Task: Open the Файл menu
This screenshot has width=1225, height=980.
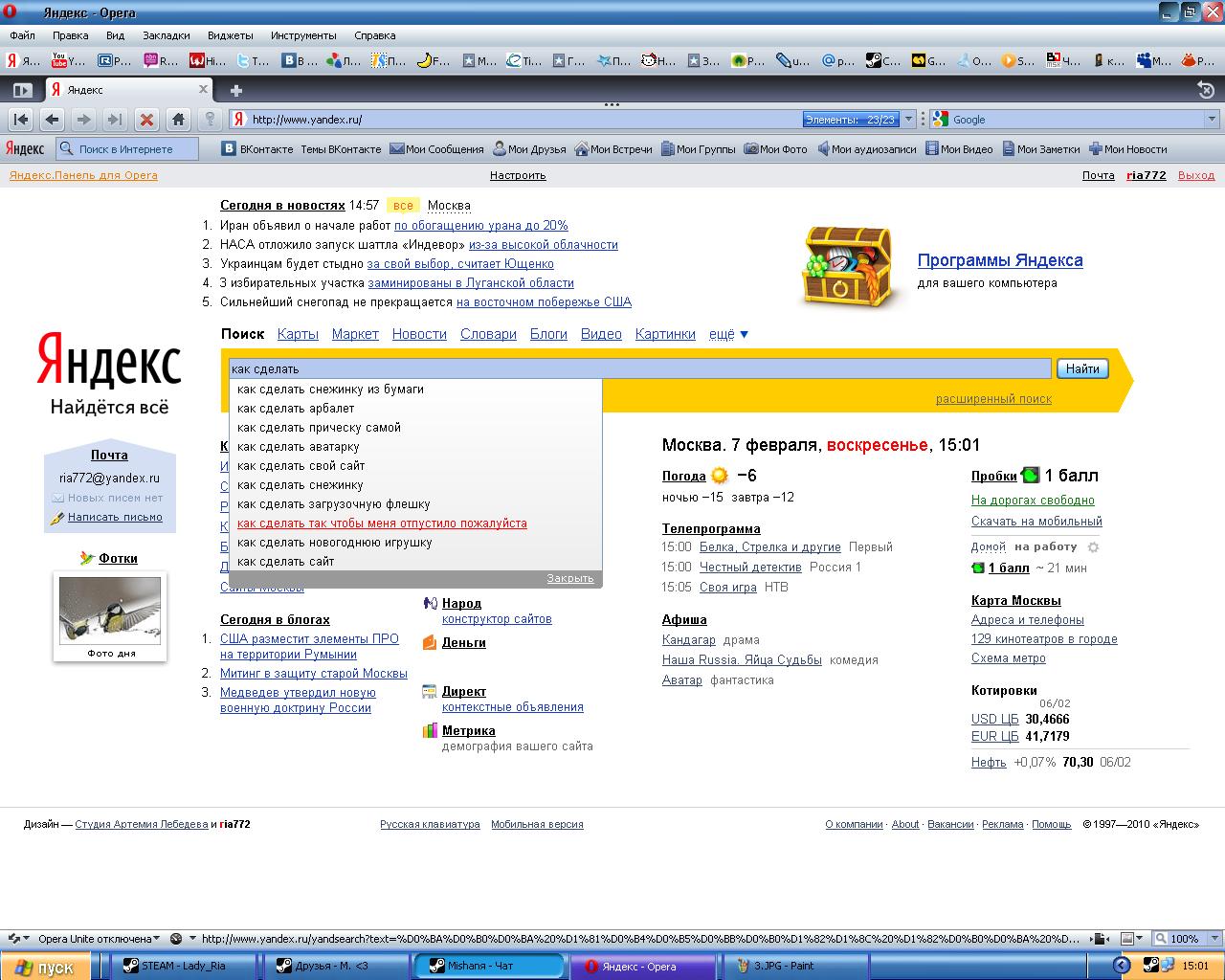Action: coord(22,35)
